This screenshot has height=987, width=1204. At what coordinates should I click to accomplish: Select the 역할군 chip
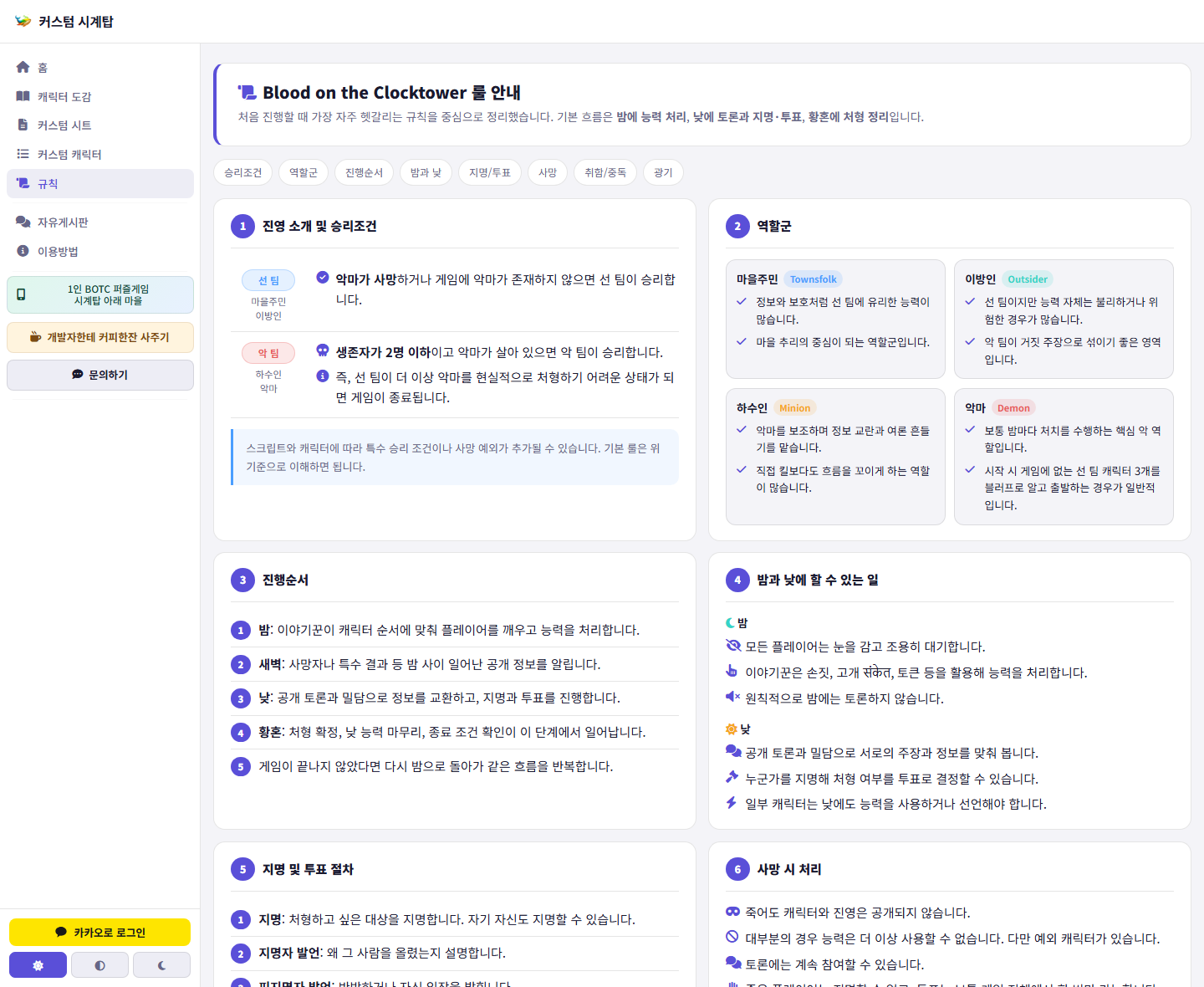tap(304, 172)
